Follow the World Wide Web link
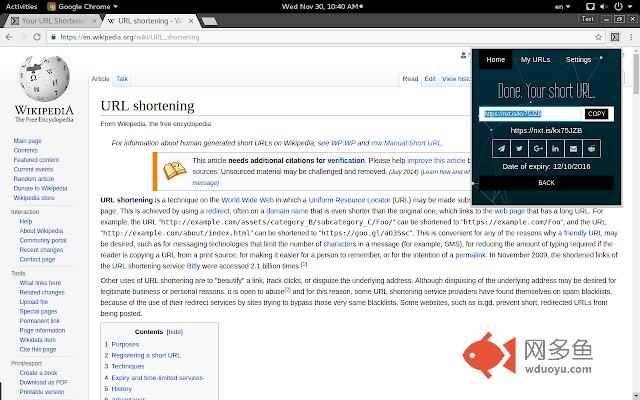Screen dimensions: 640x400 [x=247, y=200]
